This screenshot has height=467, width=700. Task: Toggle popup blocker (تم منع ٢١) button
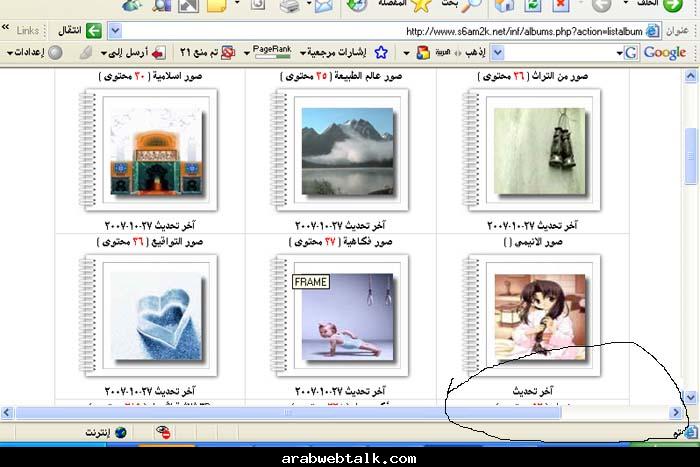pos(207,53)
